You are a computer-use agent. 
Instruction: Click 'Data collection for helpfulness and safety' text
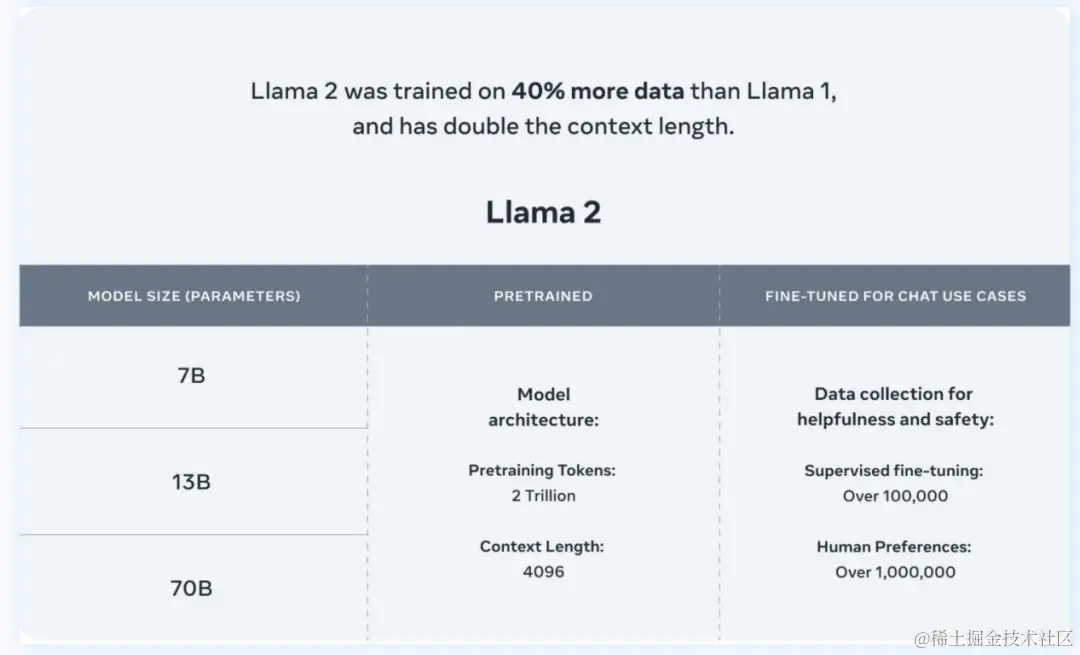(x=895, y=407)
